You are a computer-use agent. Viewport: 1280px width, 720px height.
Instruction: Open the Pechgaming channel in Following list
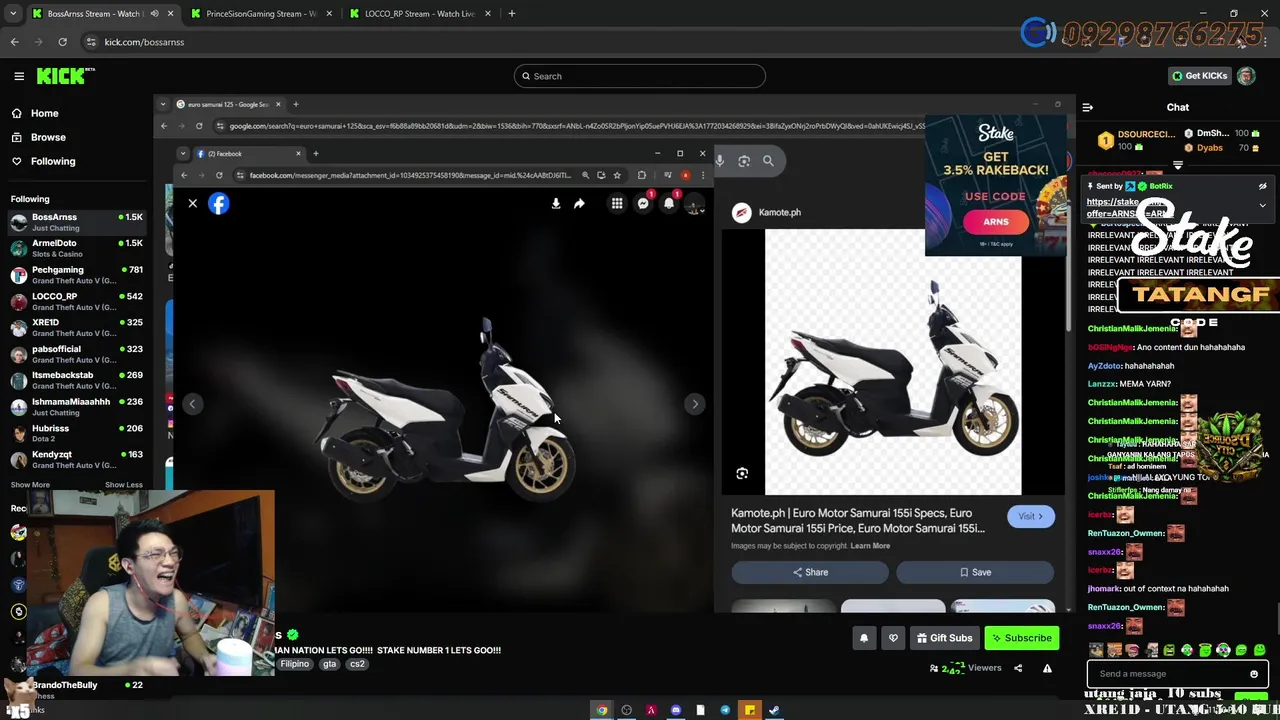[77, 275]
